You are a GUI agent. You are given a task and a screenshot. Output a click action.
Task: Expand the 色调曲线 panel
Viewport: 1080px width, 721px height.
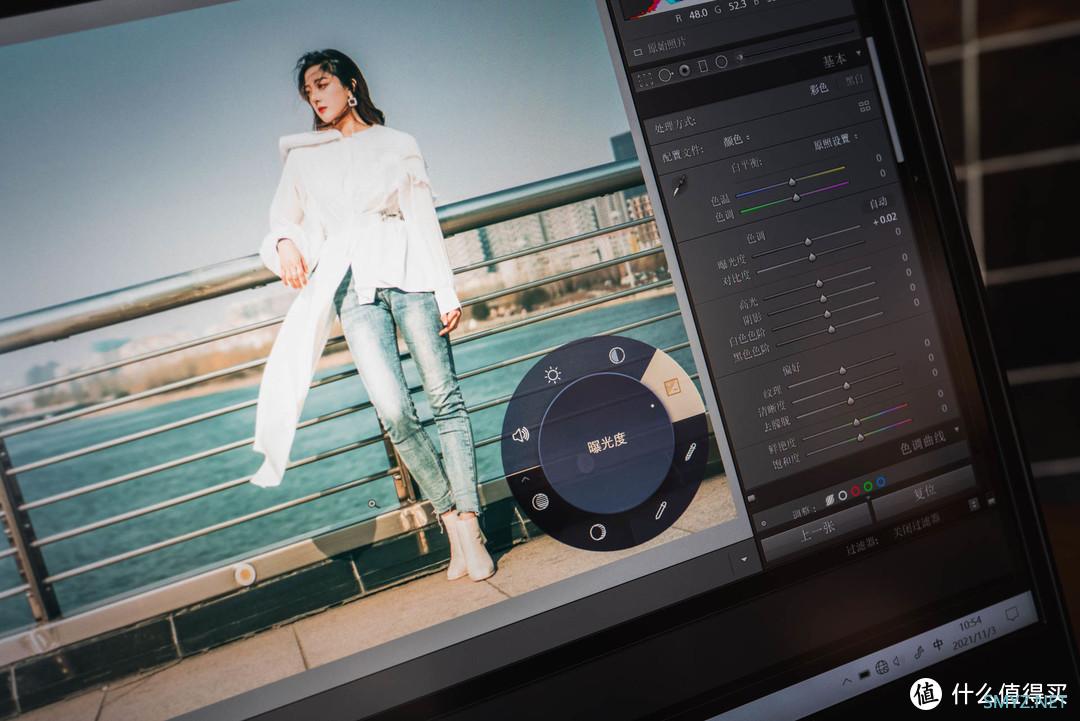click(x=957, y=429)
